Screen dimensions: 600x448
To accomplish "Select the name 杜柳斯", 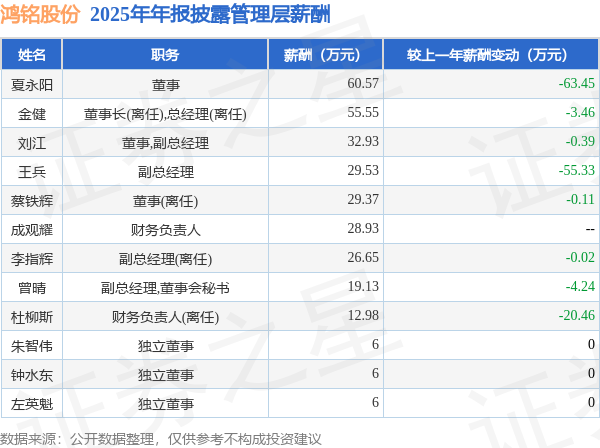I will 32,317.
